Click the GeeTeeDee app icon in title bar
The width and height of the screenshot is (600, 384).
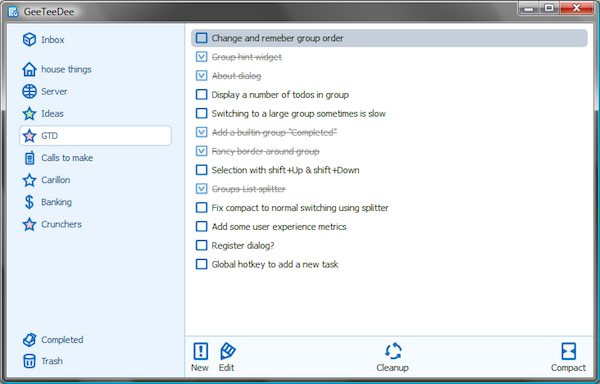tap(13, 11)
